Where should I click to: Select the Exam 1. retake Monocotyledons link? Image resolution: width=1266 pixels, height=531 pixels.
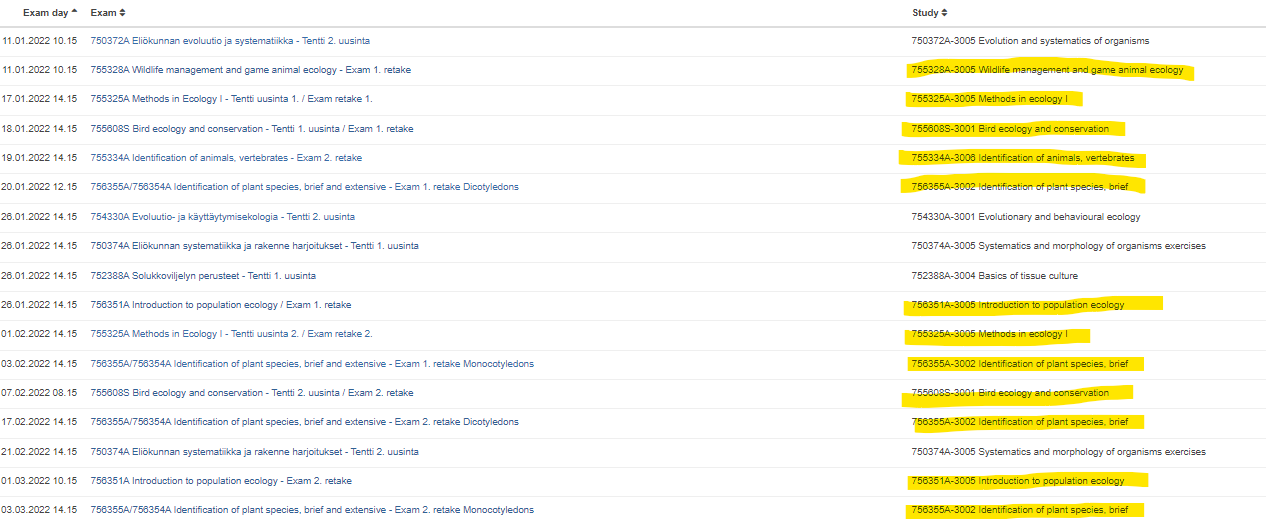(x=311, y=364)
